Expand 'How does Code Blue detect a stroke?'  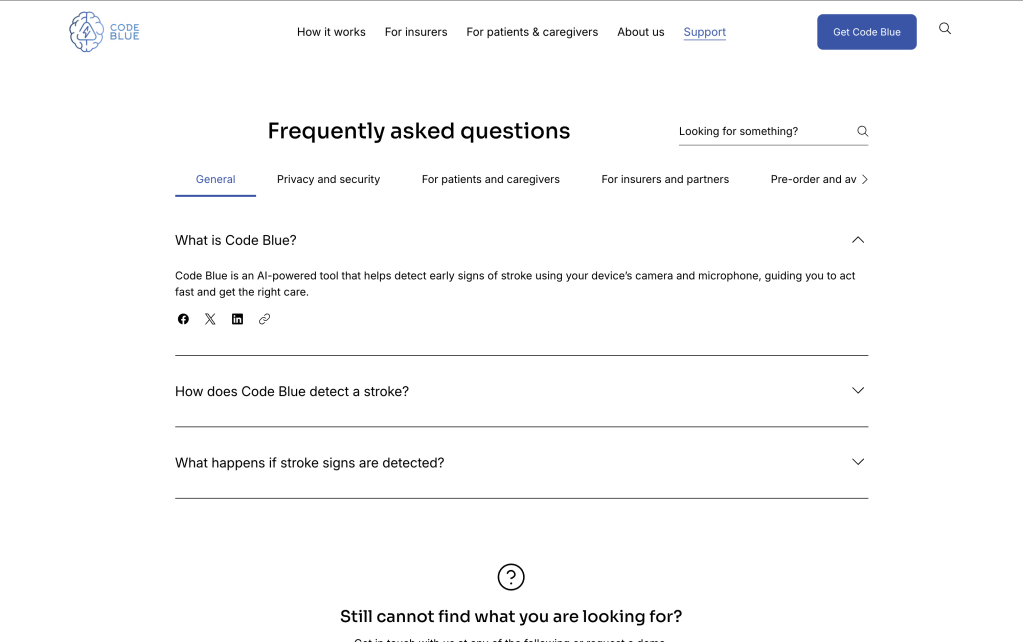pos(857,391)
